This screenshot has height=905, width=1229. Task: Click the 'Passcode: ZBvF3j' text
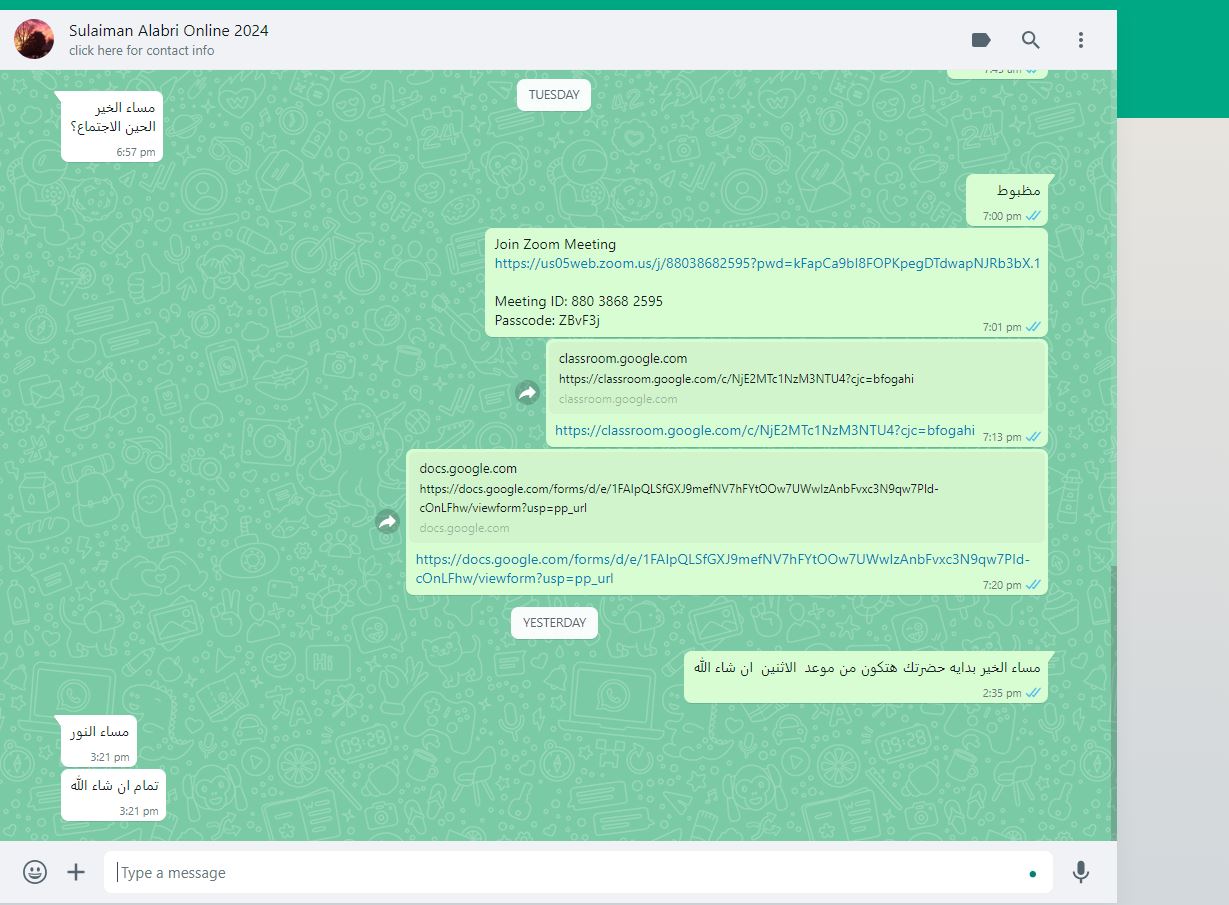546,320
